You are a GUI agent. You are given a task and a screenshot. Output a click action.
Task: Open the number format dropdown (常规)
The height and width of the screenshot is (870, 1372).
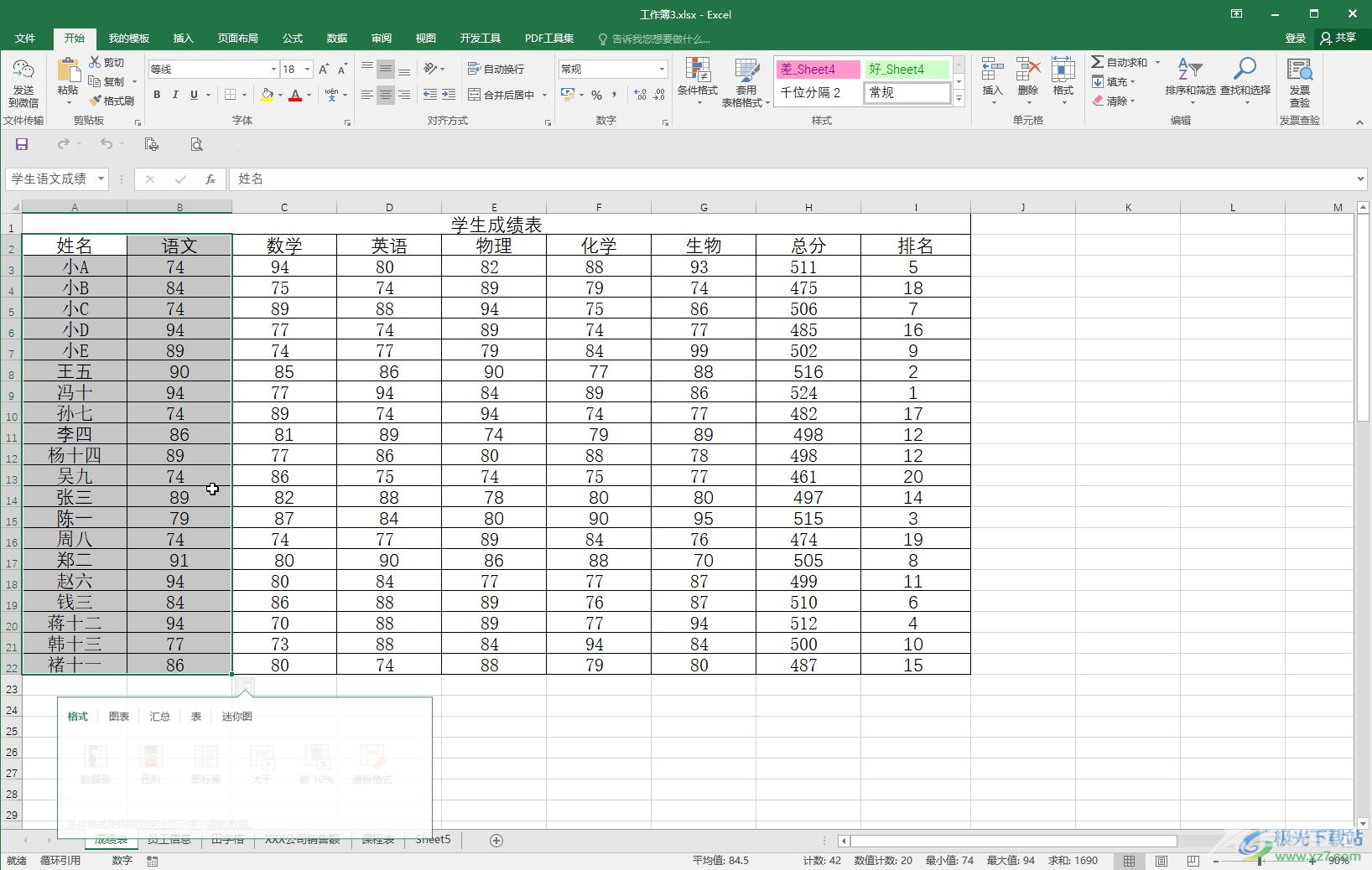click(x=662, y=69)
